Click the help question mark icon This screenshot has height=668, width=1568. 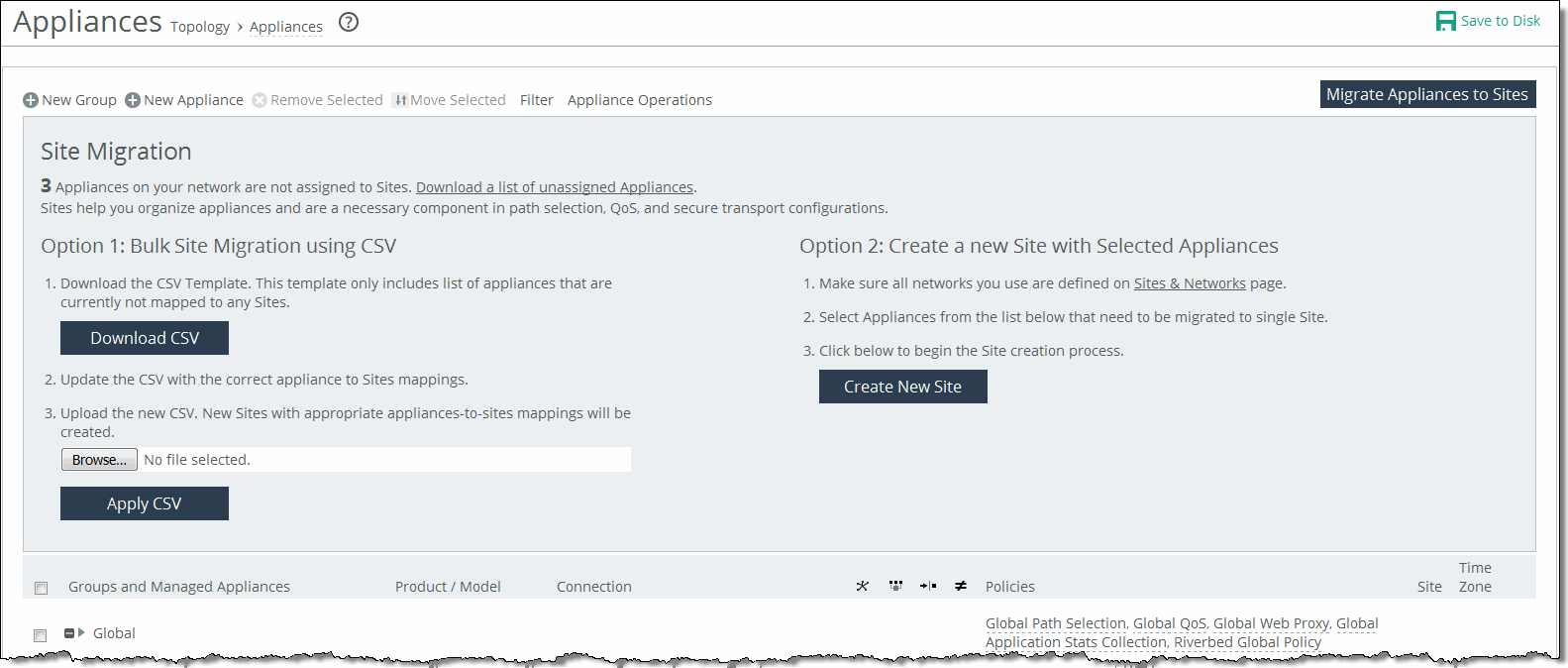pos(349,22)
